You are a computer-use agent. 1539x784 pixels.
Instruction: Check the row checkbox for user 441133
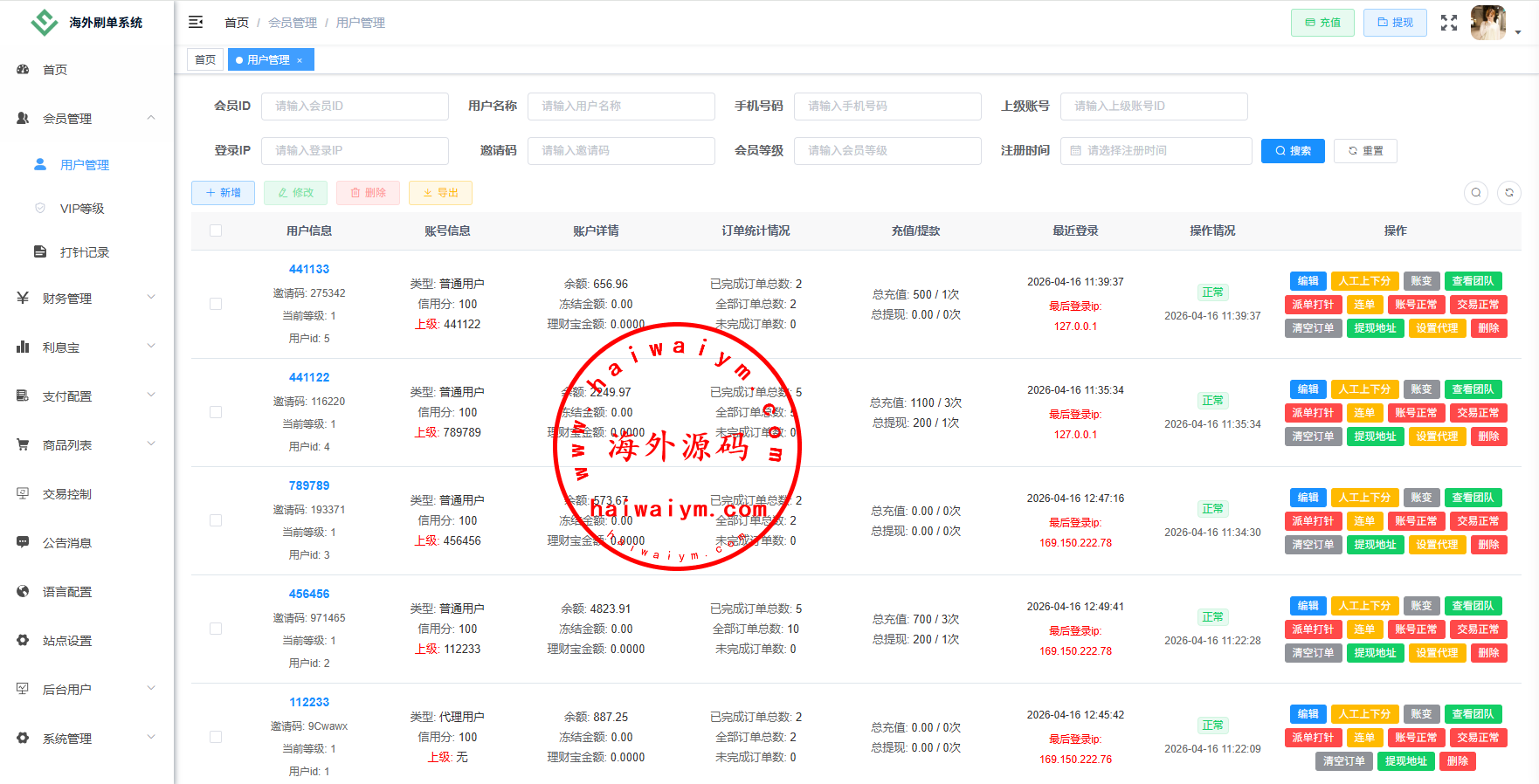point(216,304)
